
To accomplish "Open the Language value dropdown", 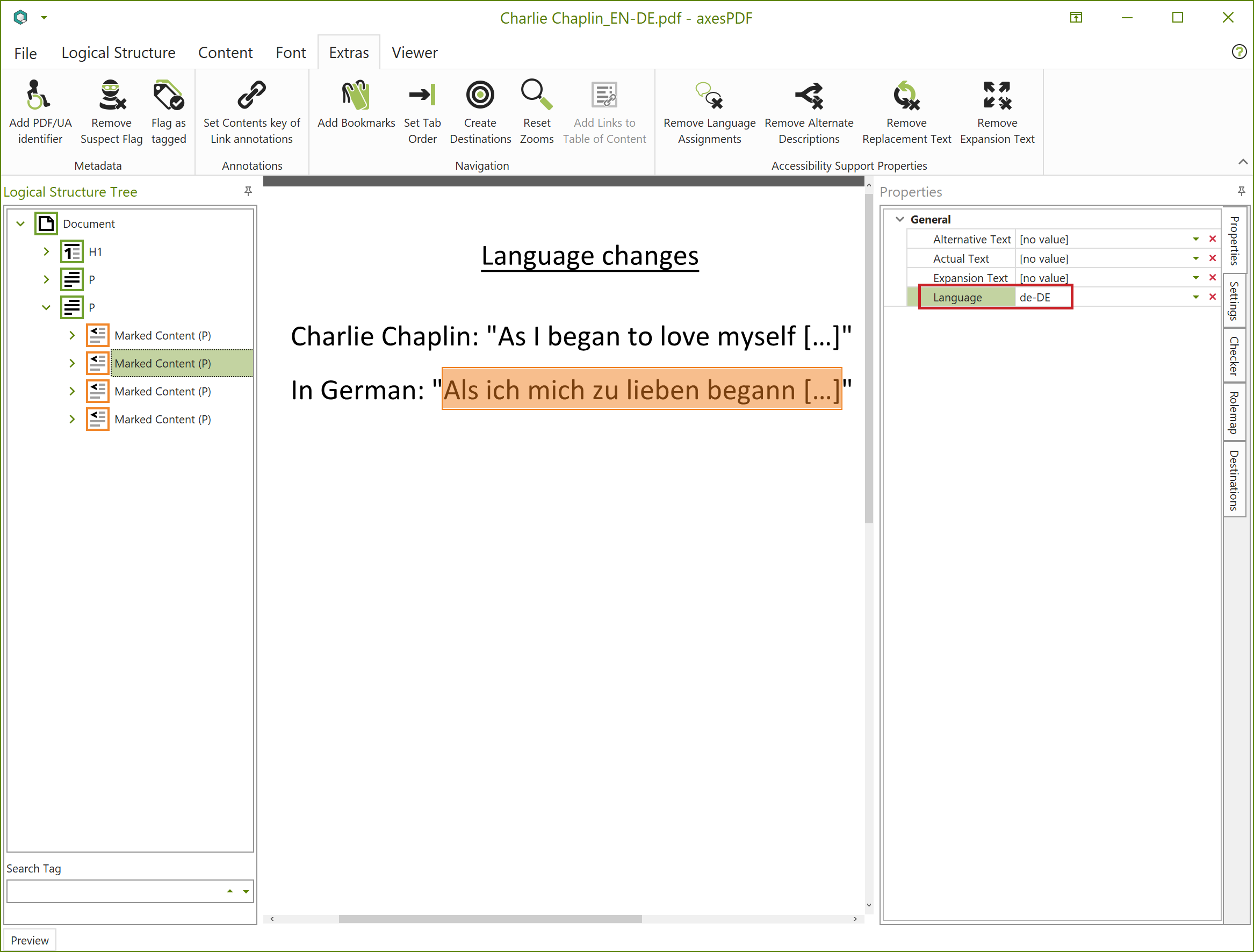I will pos(1195,297).
